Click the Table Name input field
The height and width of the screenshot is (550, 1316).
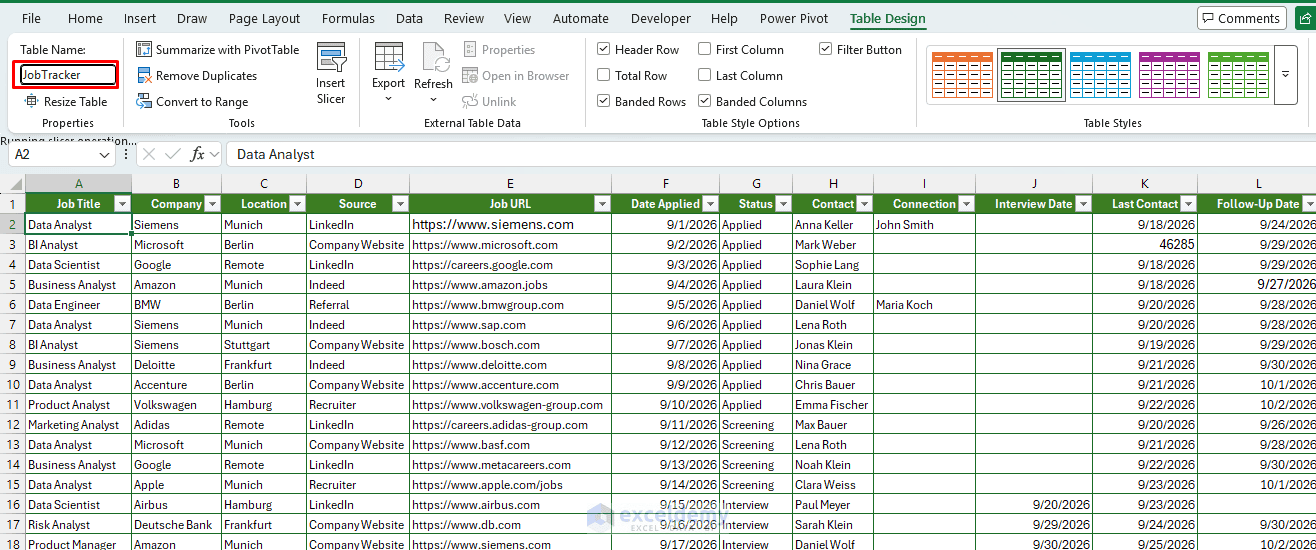[67, 75]
